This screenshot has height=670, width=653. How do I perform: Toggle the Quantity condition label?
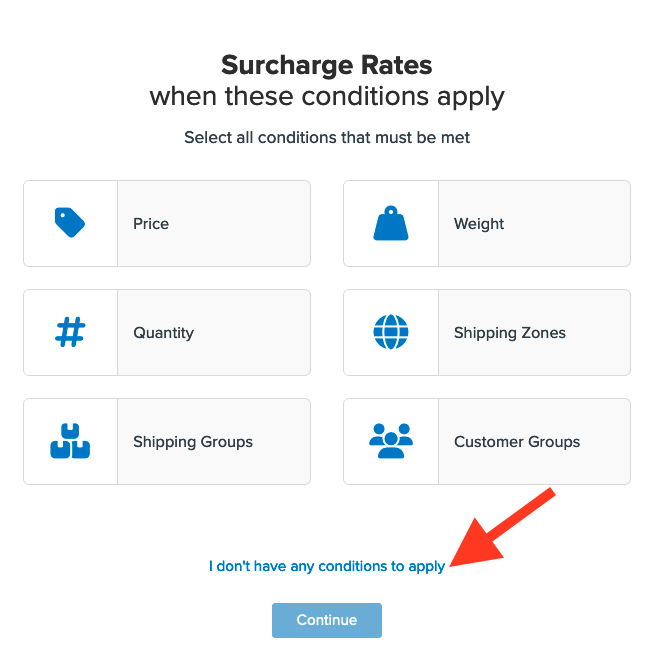coord(163,333)
